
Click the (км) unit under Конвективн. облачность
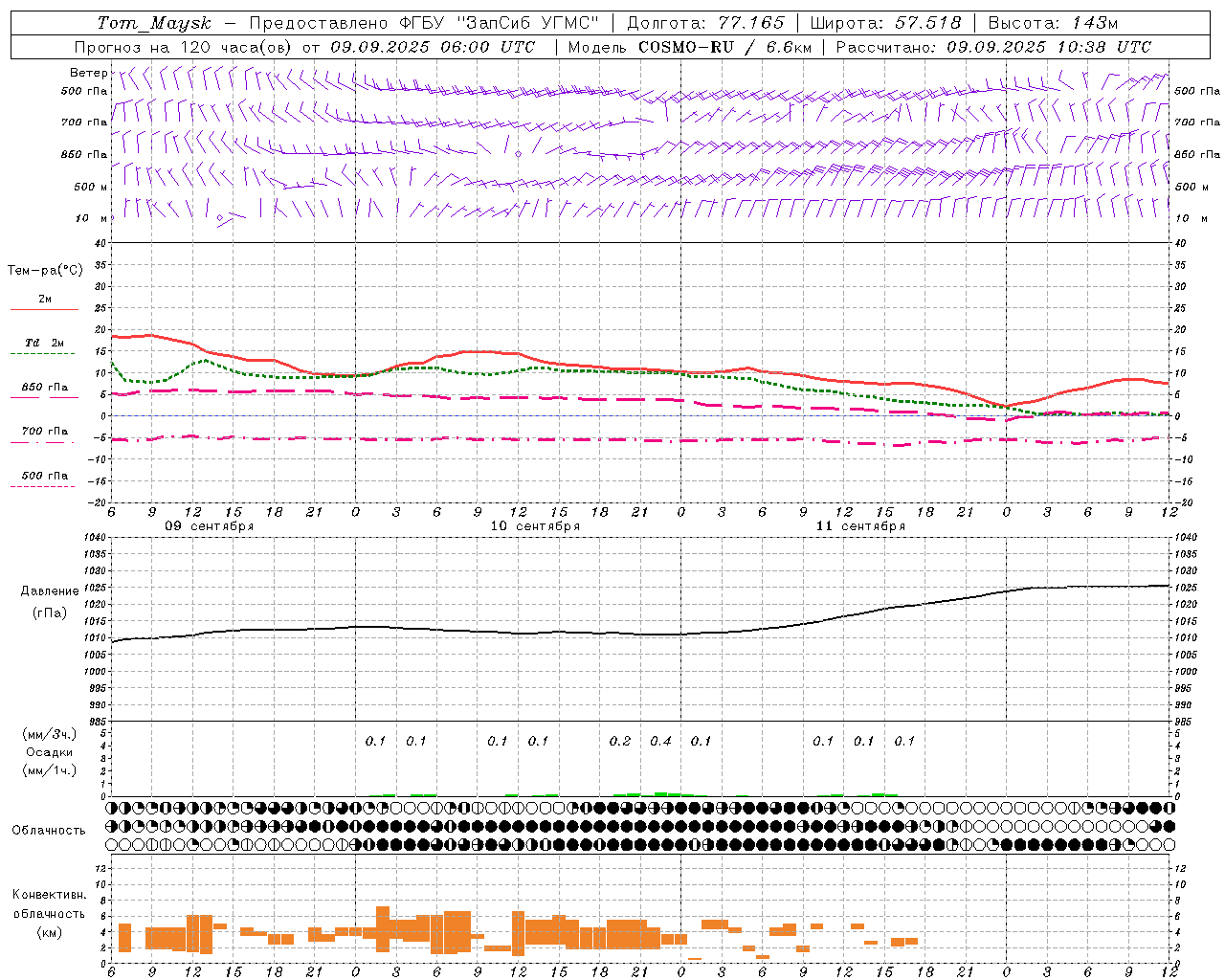pyautogui.click(x=49, y=932)
